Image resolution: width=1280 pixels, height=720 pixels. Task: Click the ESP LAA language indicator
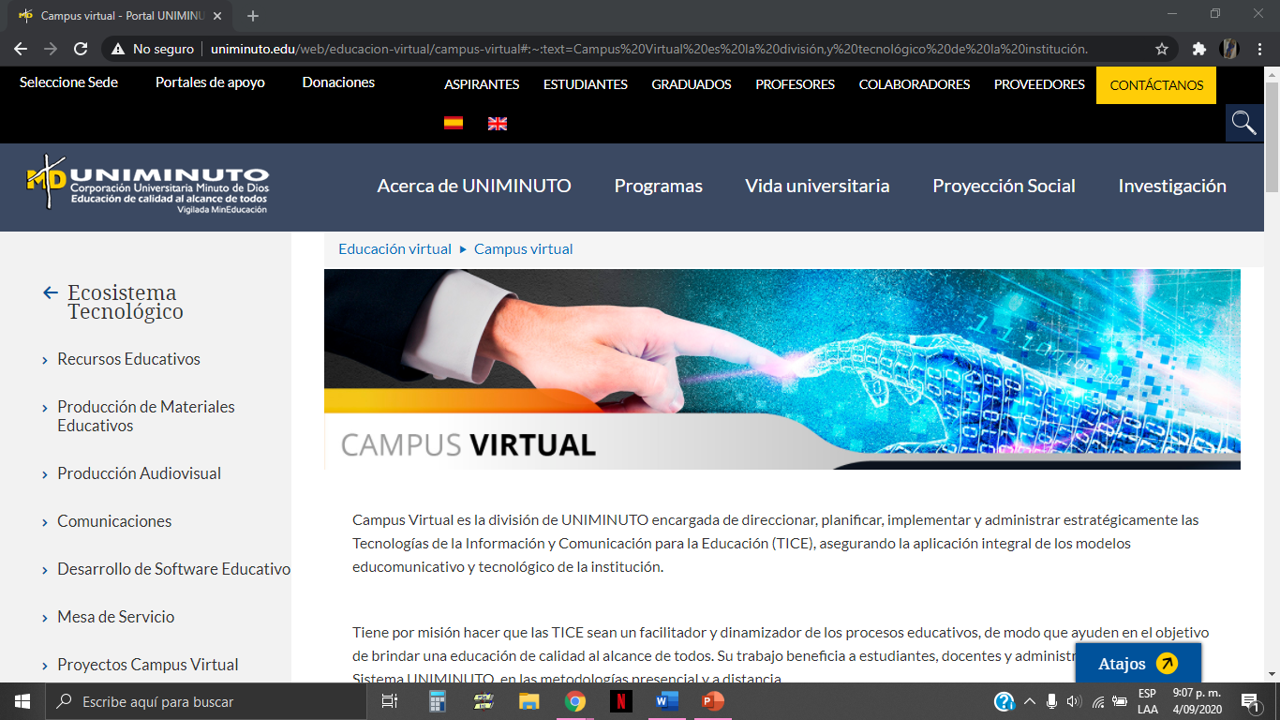[1147, 701]
